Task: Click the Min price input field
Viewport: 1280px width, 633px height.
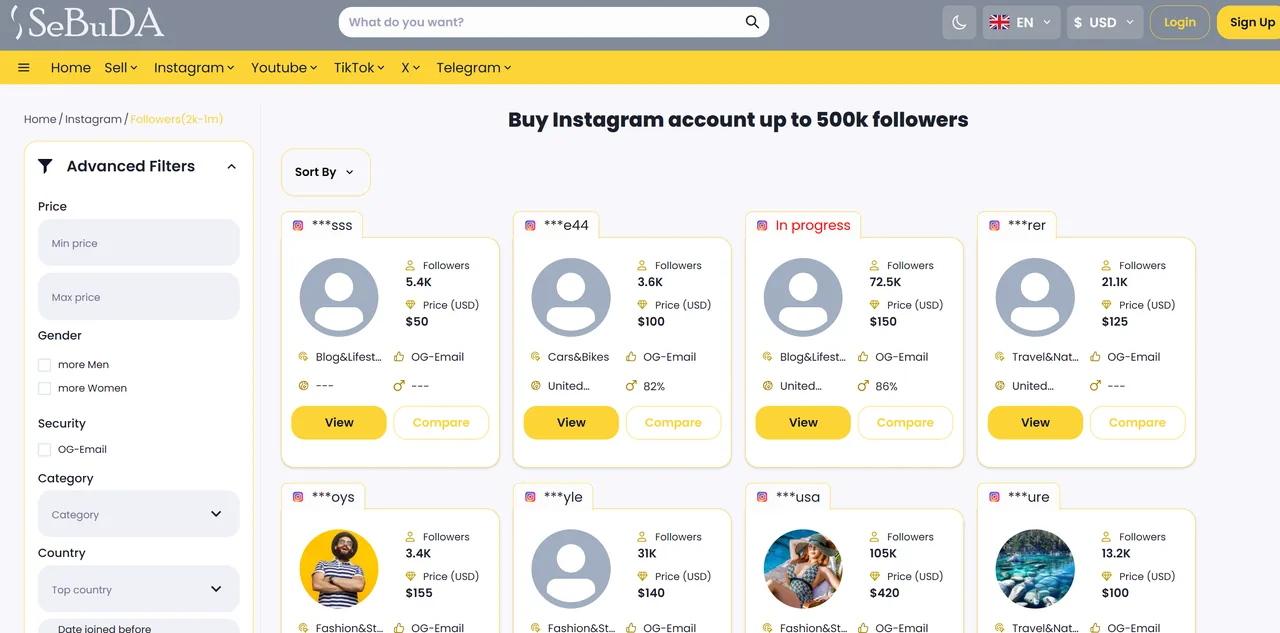Action: tap(138, 243)
